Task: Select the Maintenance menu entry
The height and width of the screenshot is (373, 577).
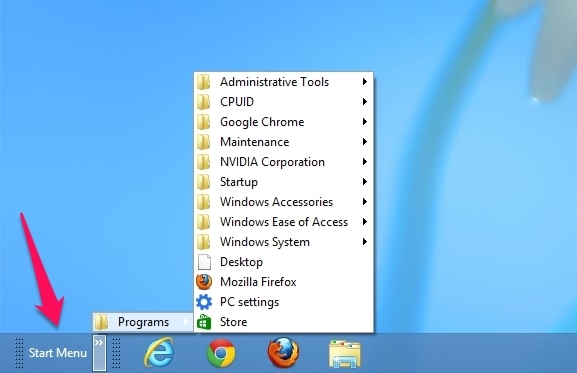Action: click(x=284, y=142)
